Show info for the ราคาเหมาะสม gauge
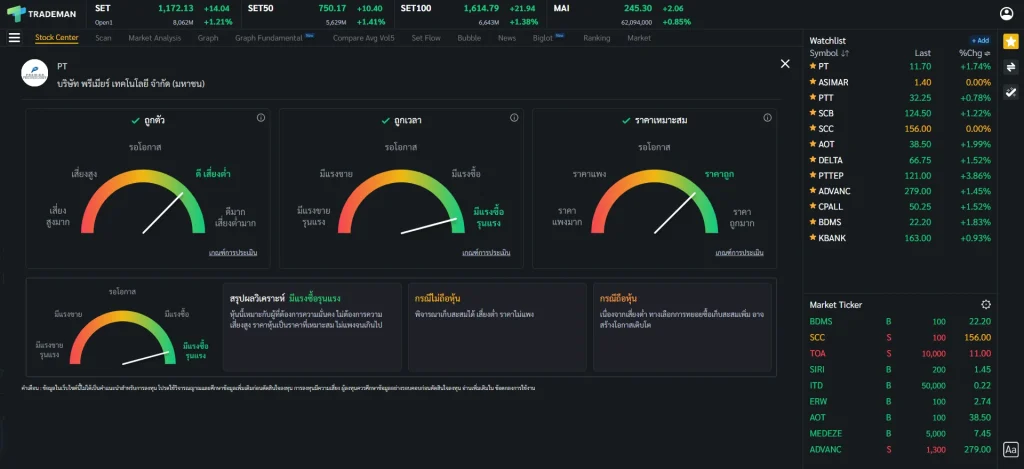Screen dimensions: 1024x469 pos(767,119)
